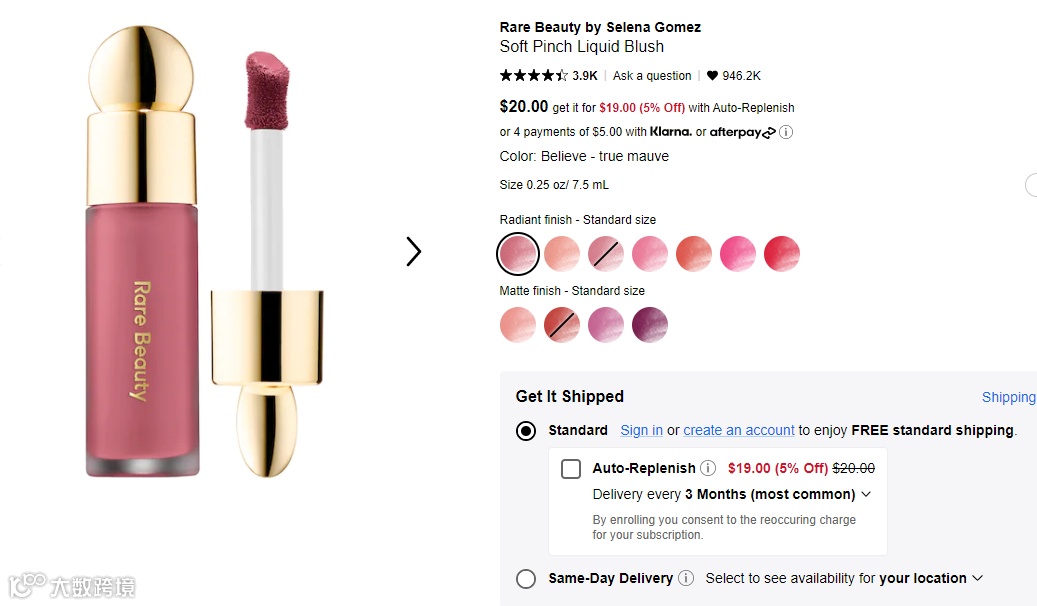
Task: Click the Sign in link
Action: 641,430
